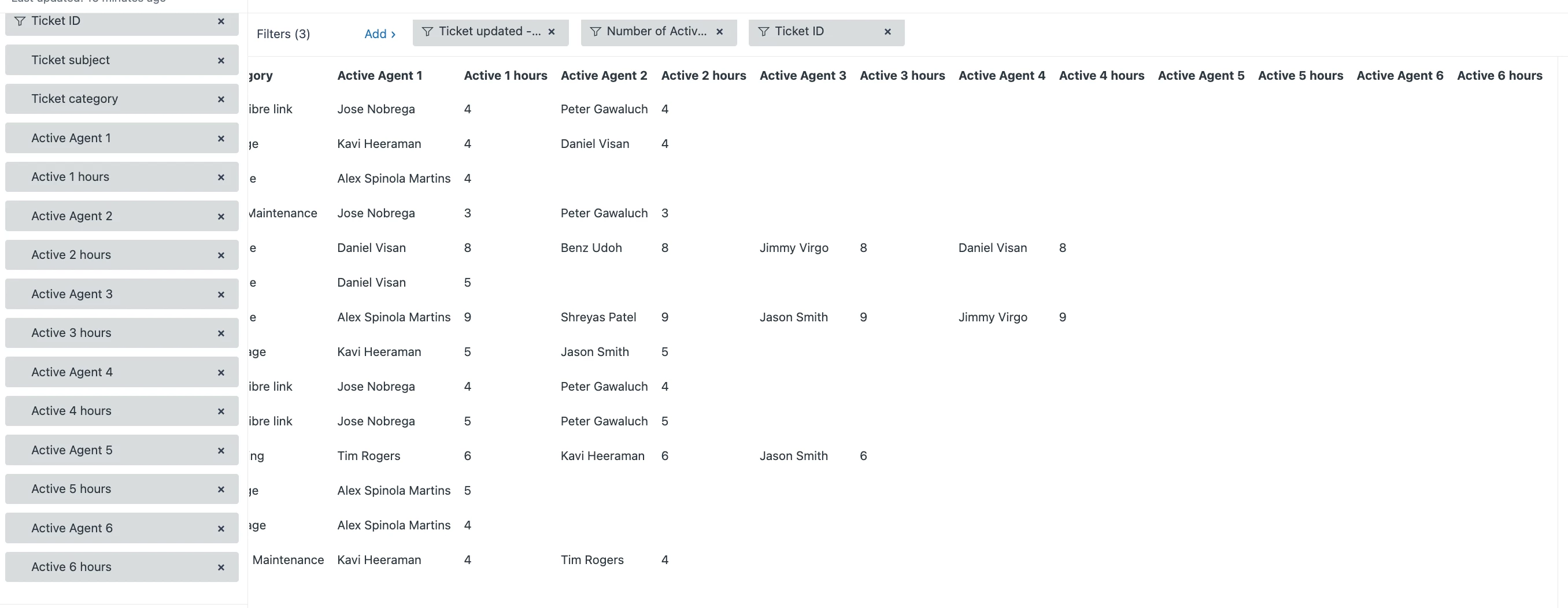Sort by Active Agent 5 column header
This screenshot has height=608, width=1568.
(x=1201, y=76)
